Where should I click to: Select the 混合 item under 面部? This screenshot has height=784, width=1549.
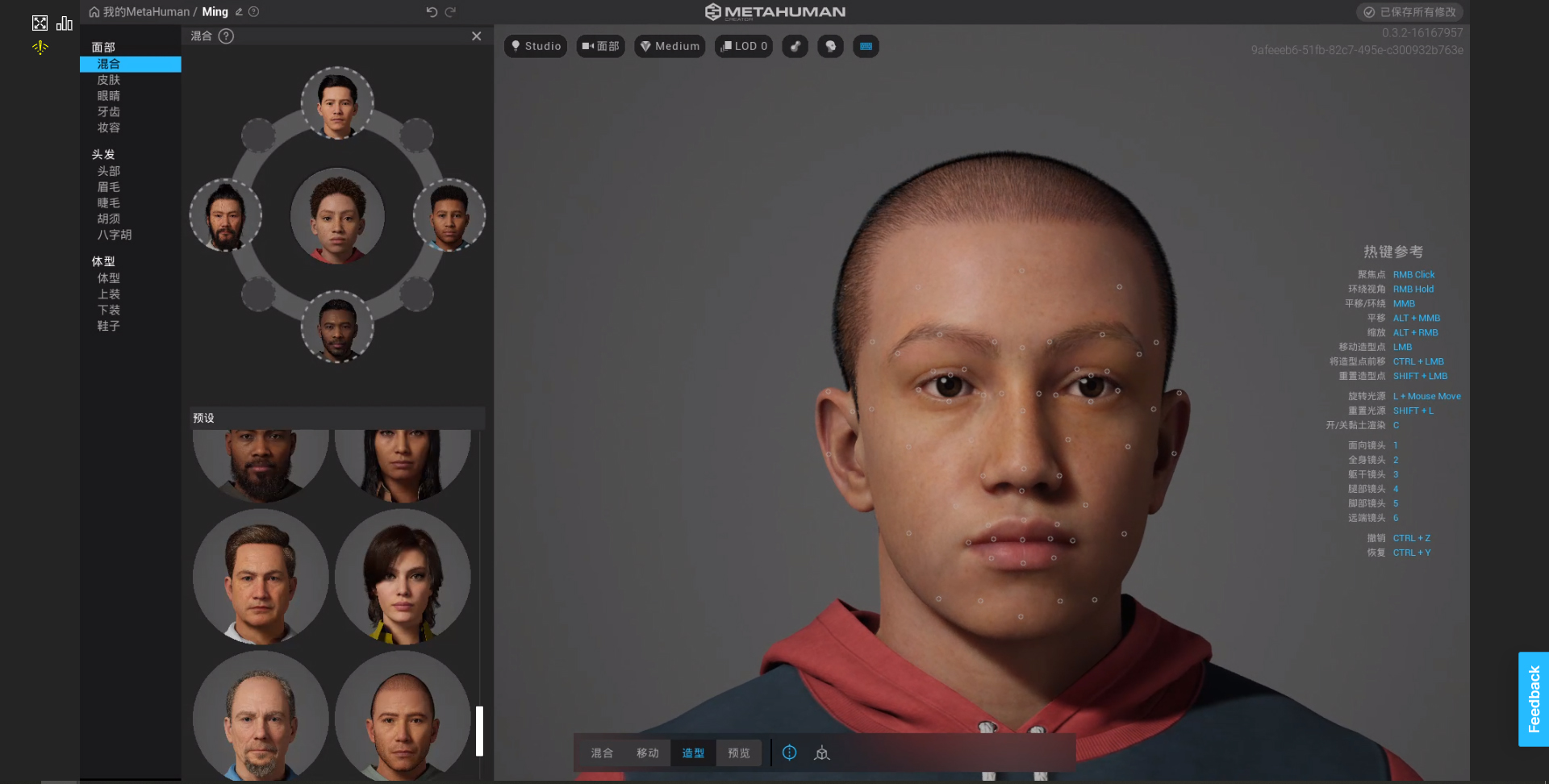point(131,64)
